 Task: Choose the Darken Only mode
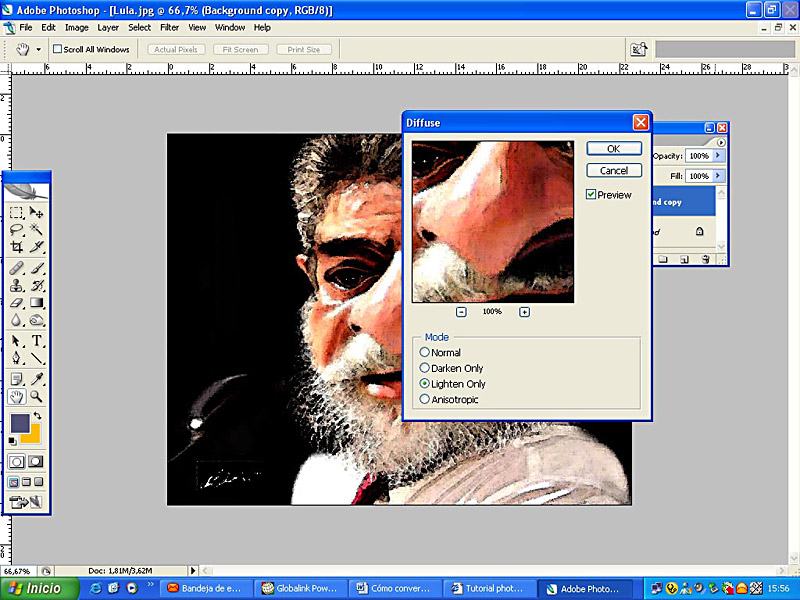[x=425, y=368]
